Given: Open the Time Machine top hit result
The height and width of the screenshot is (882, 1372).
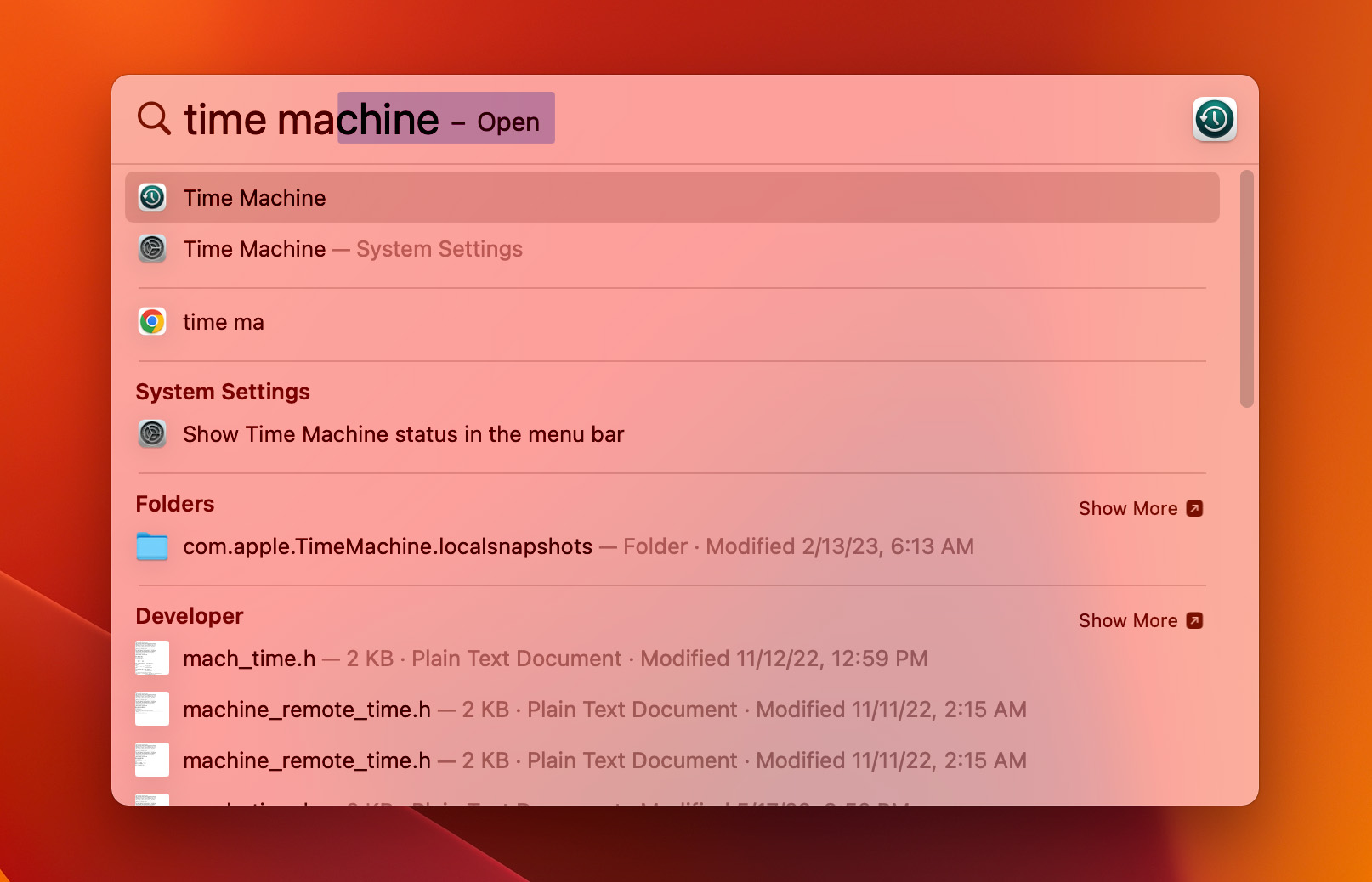Looking at the screenshot, I should 672,197.
